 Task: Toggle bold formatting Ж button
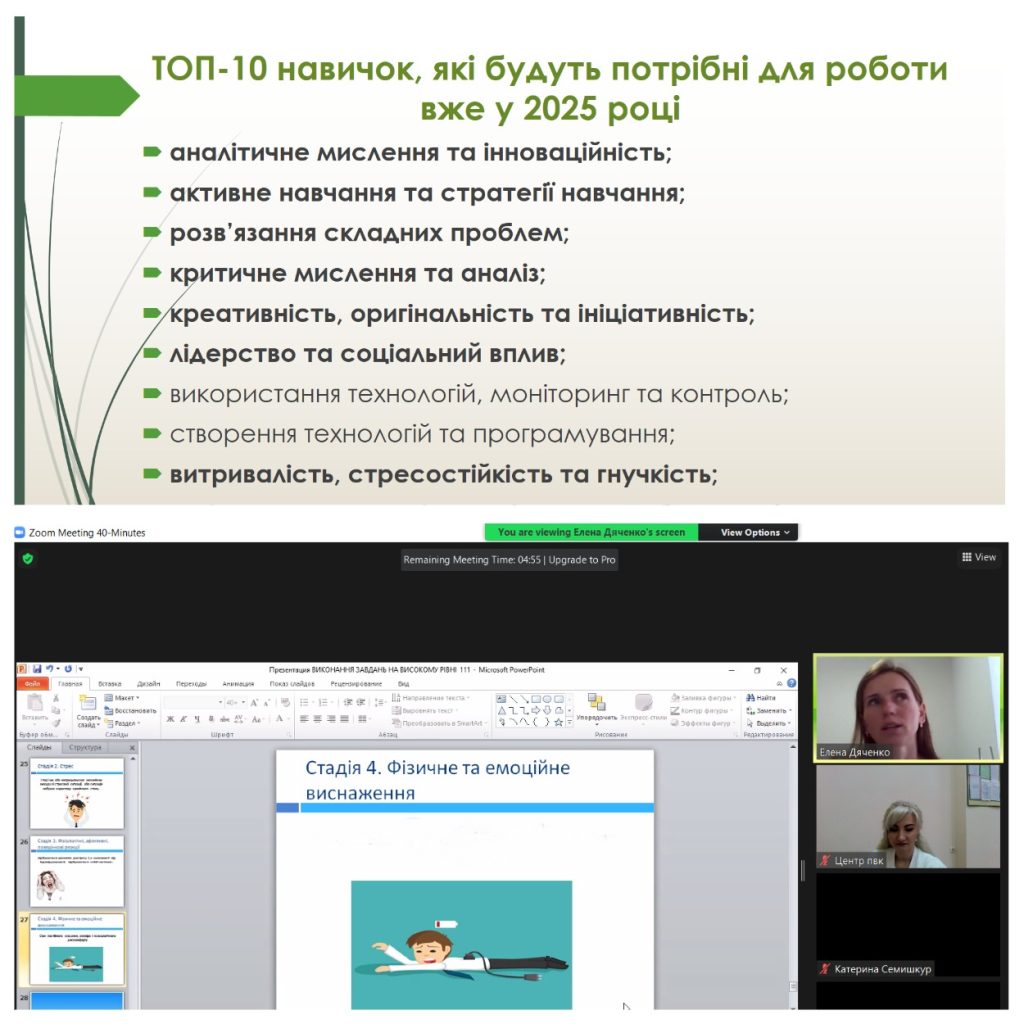(170, 719)
